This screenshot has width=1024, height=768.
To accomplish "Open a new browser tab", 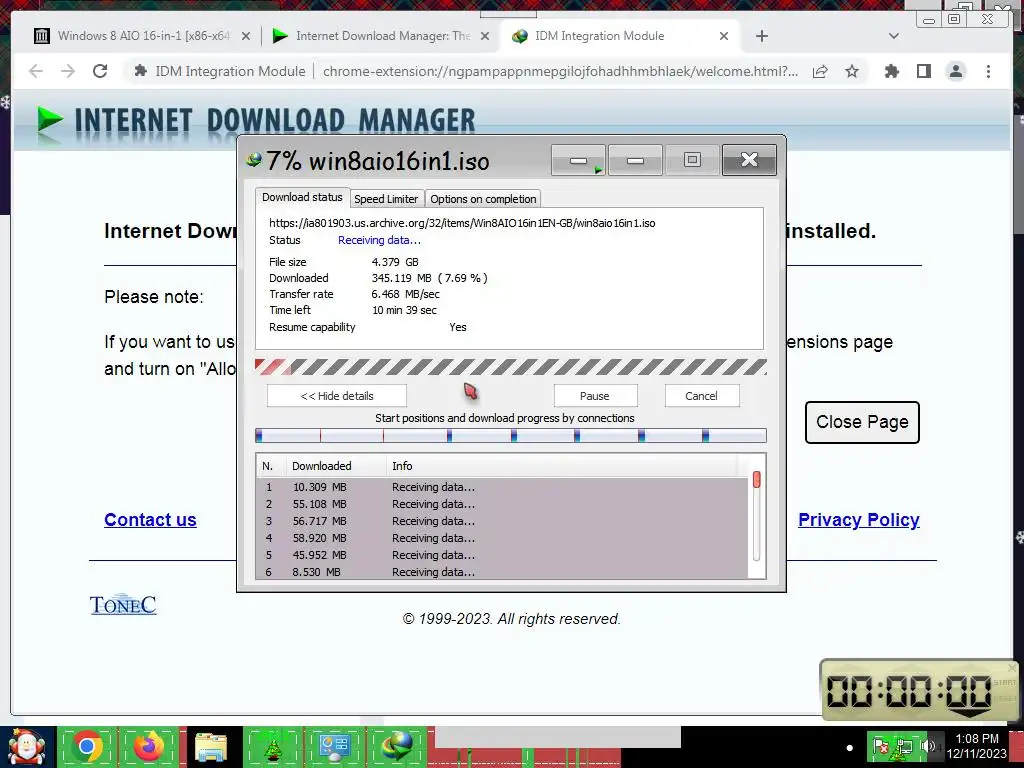I will (x=761, y=37).
